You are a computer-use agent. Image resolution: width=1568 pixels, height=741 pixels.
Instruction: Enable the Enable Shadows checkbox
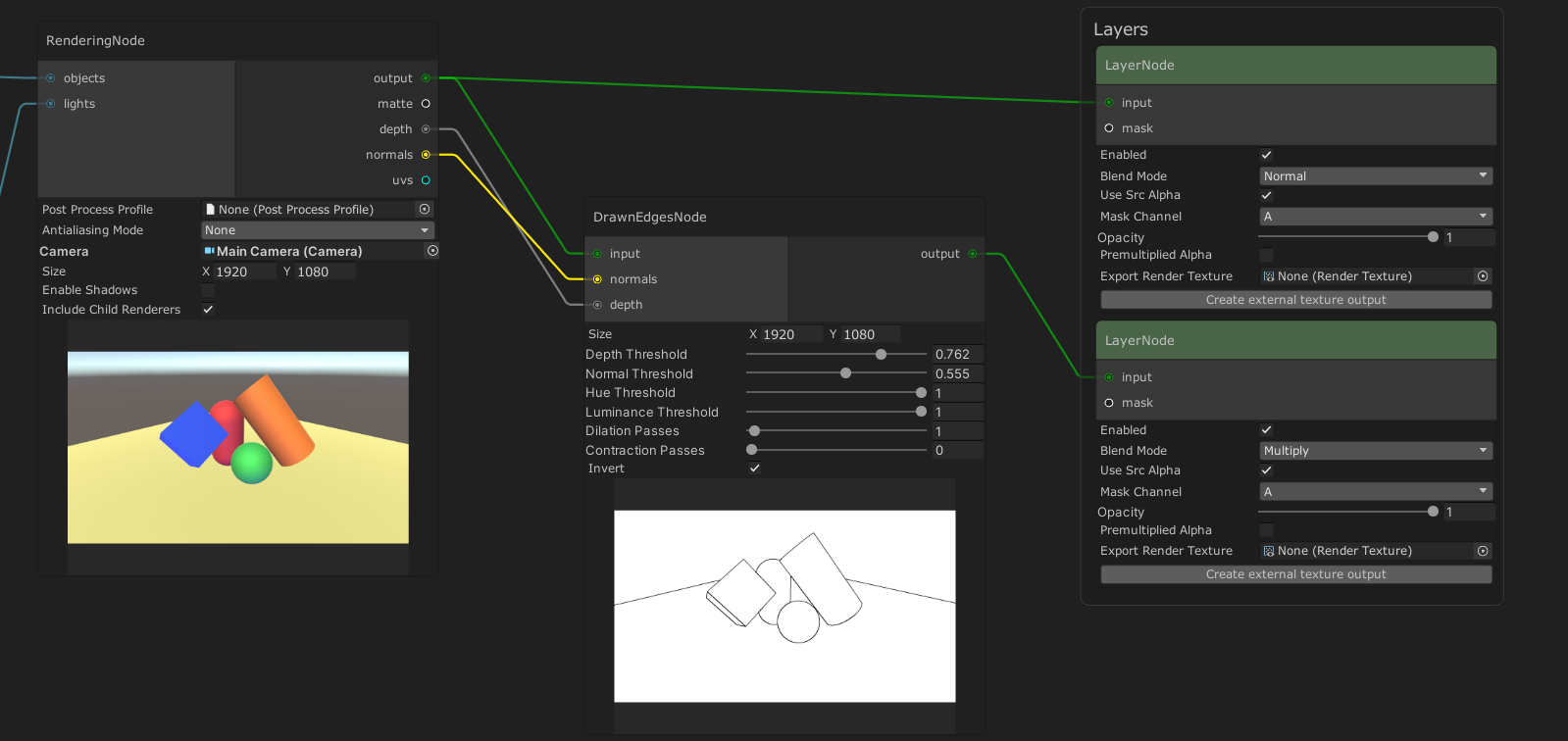208,290
